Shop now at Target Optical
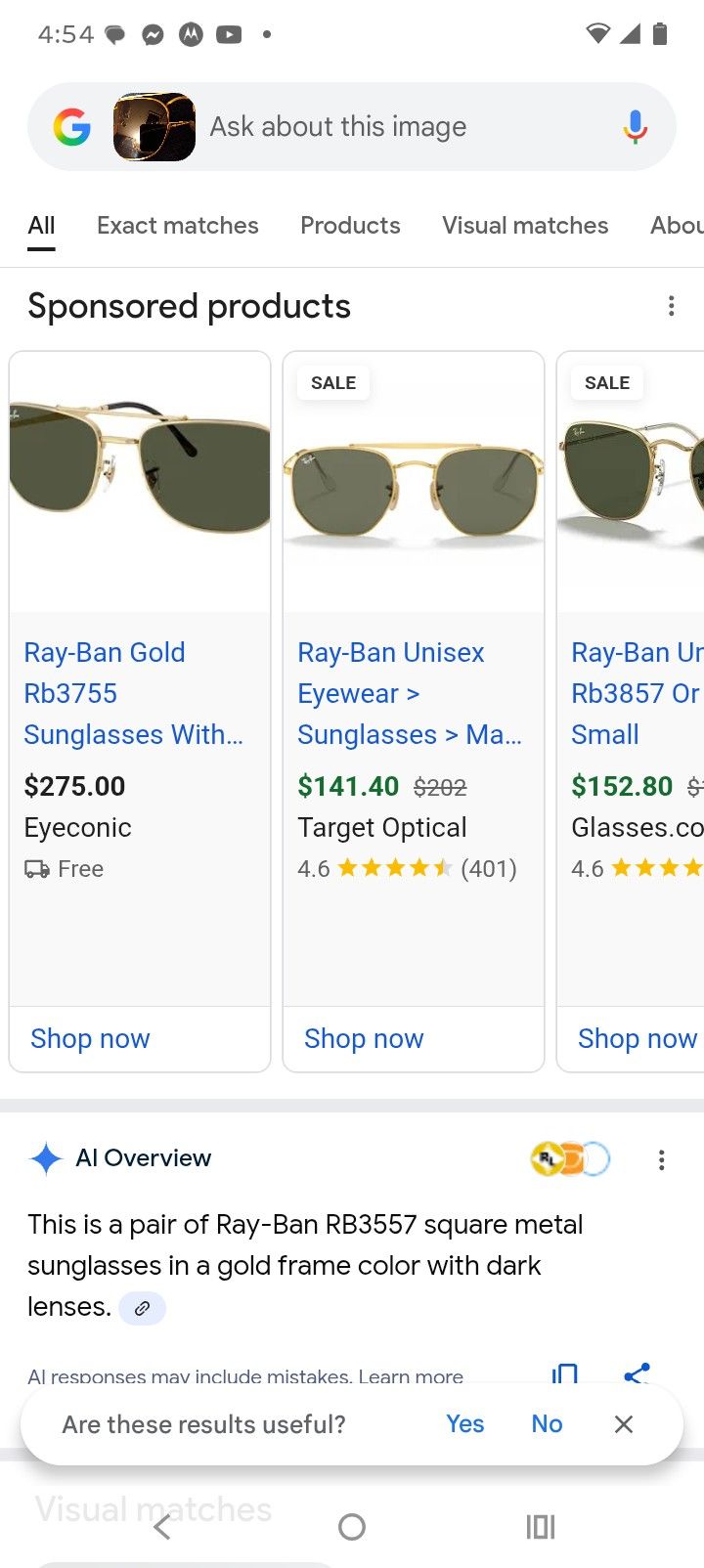Screen dimensions: 704x1568 click(x=363, y=1038)
